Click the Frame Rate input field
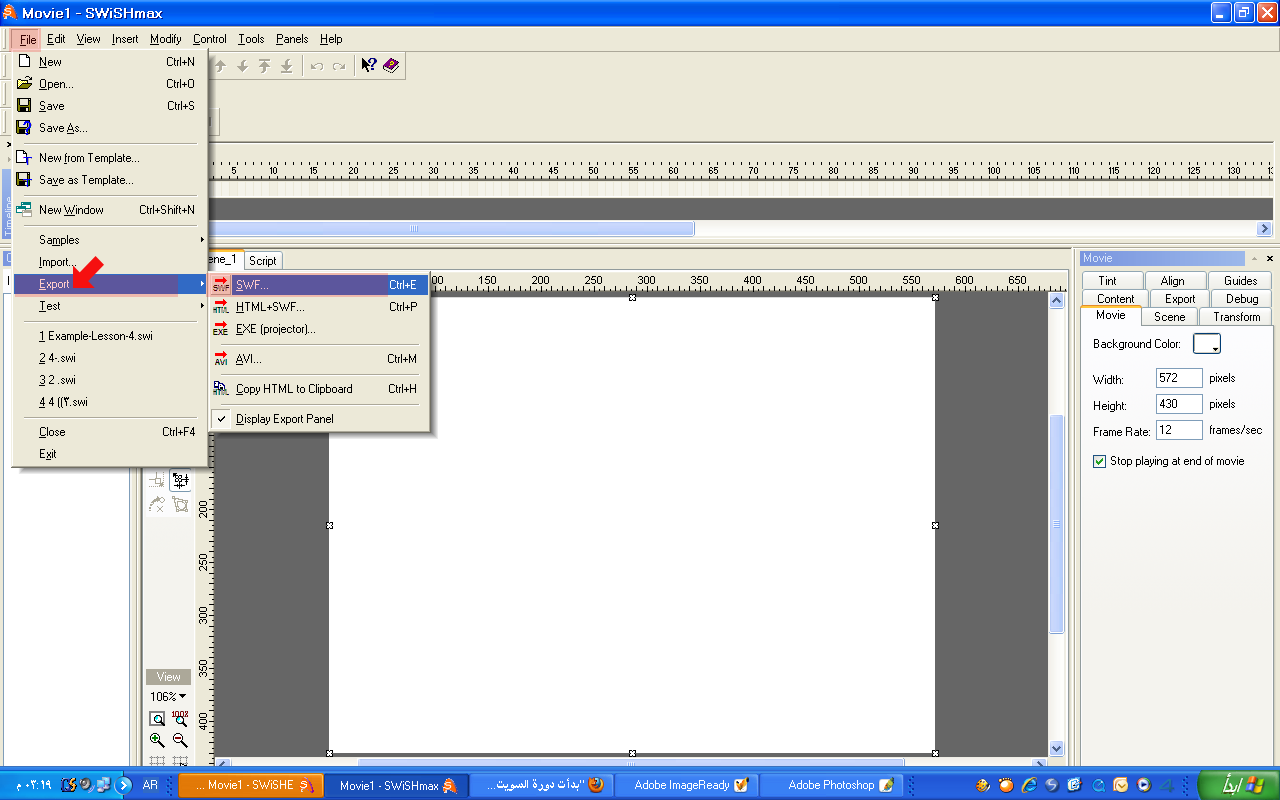1280x800 pixels. [x=1178, y=430]
